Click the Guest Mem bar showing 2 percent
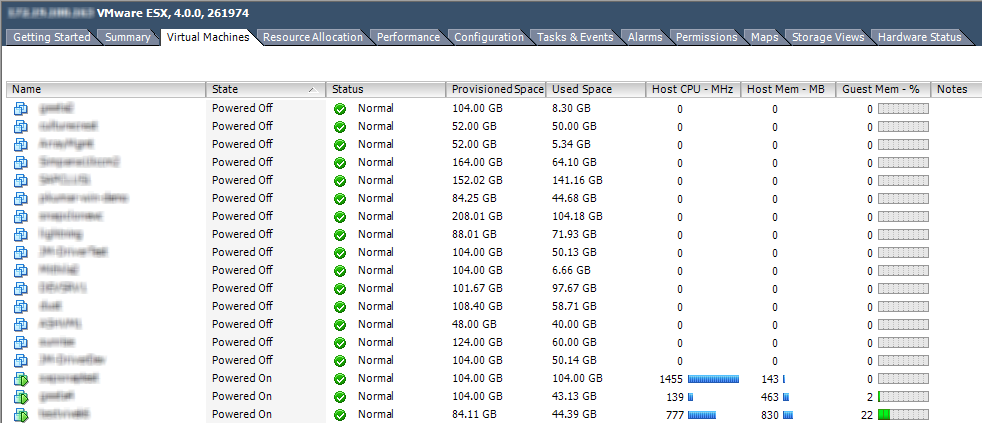Viewport: 982px width, 423px height. coord(903,397)
